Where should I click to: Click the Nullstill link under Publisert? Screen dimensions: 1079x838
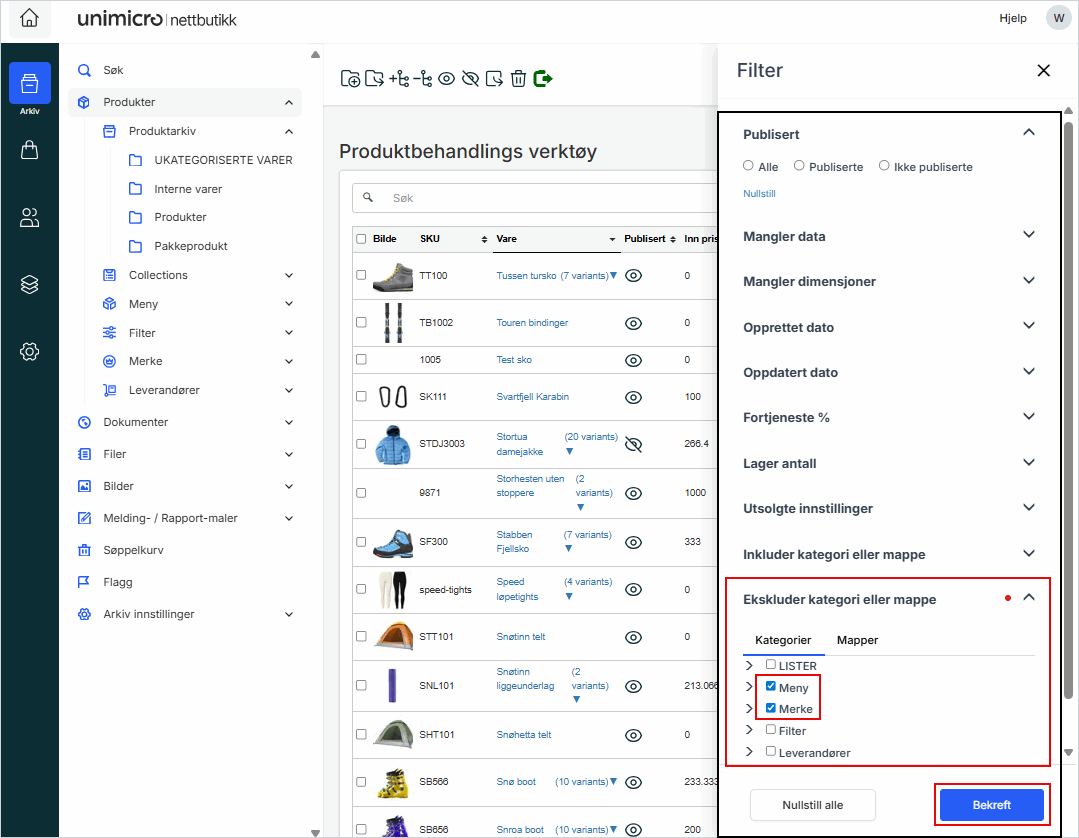point(759,194)
